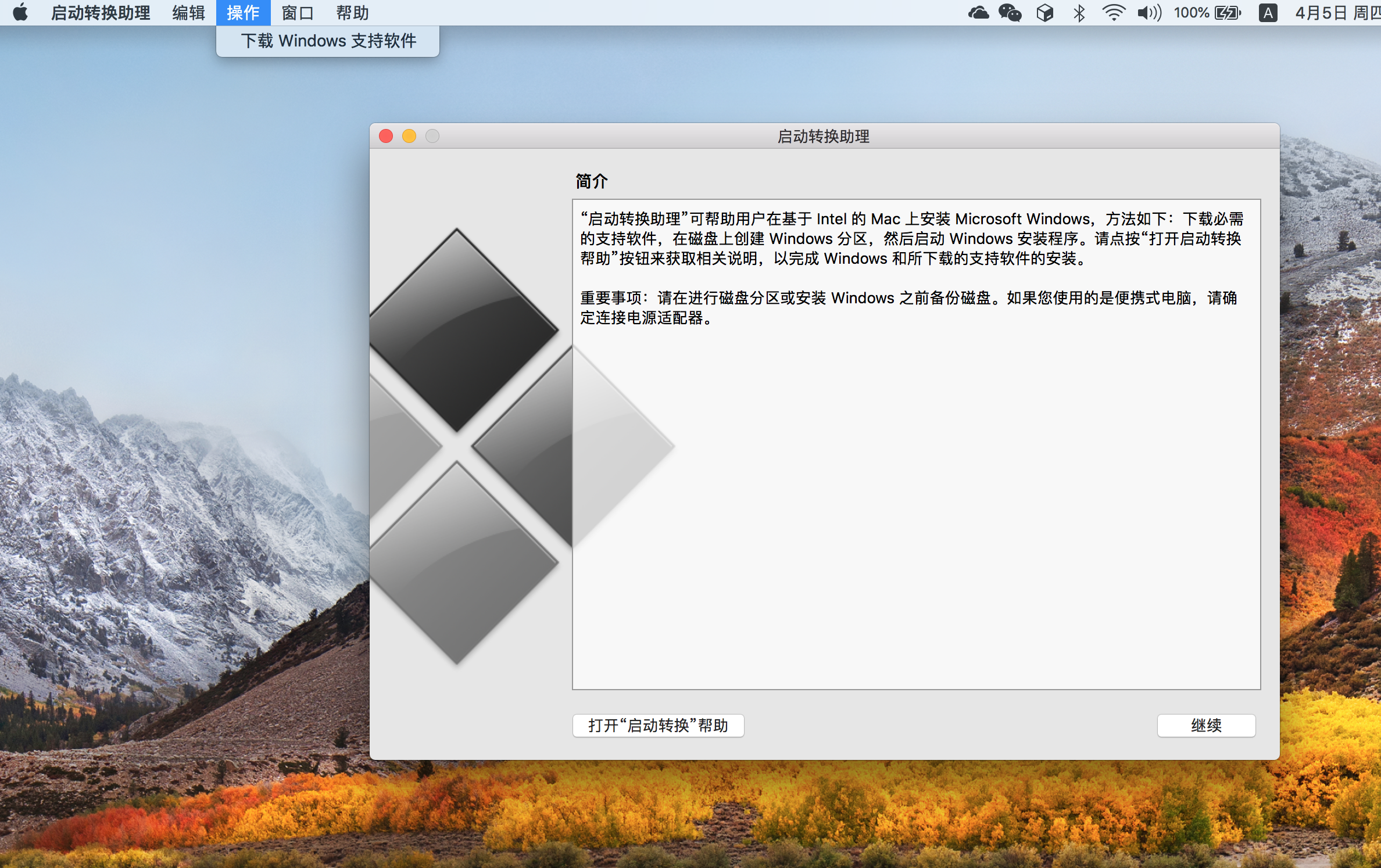Open the WeChat menu bar icon
Viewport: 1381px width, 868px height.
(1010, 12)
